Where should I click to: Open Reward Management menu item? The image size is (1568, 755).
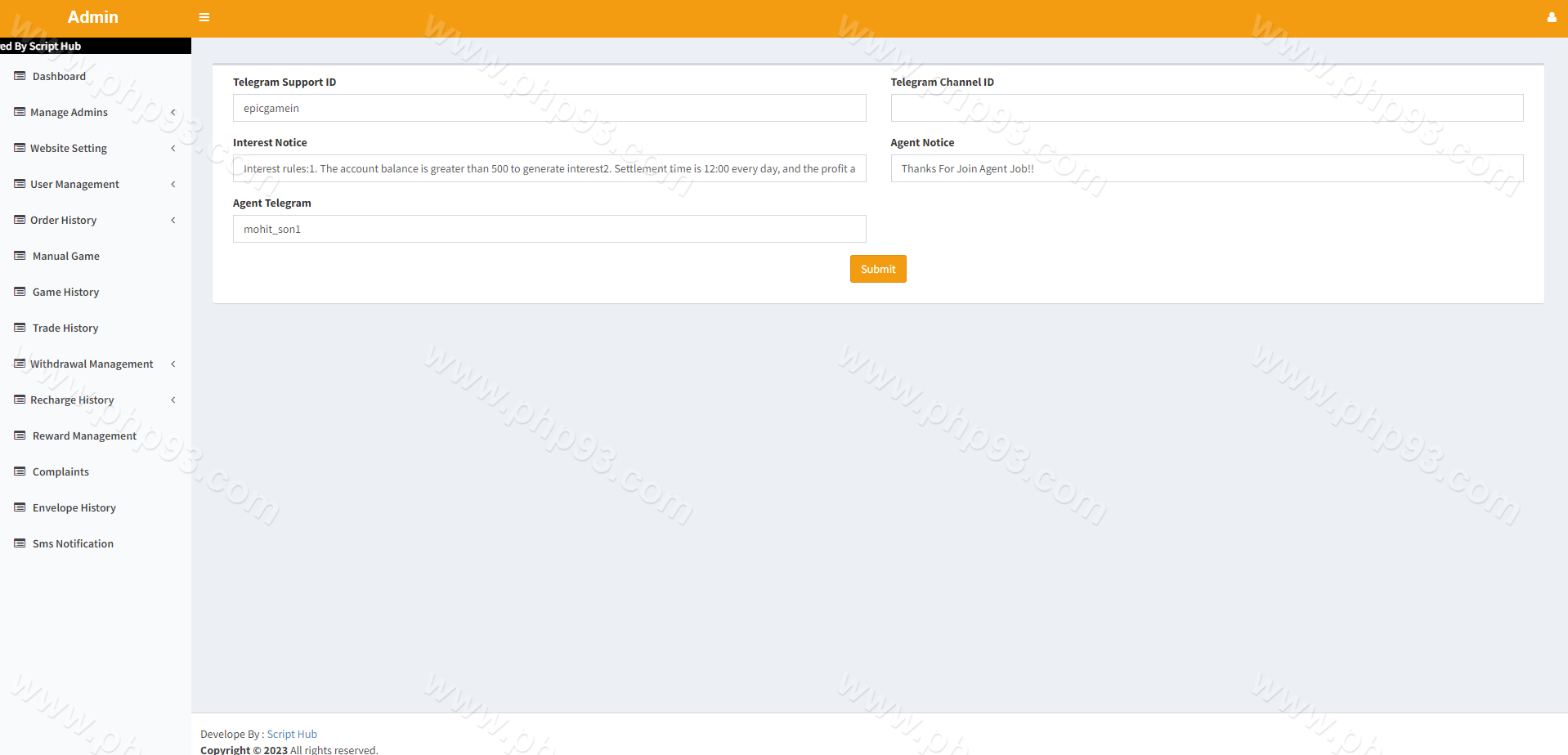(x=84, y=436)
